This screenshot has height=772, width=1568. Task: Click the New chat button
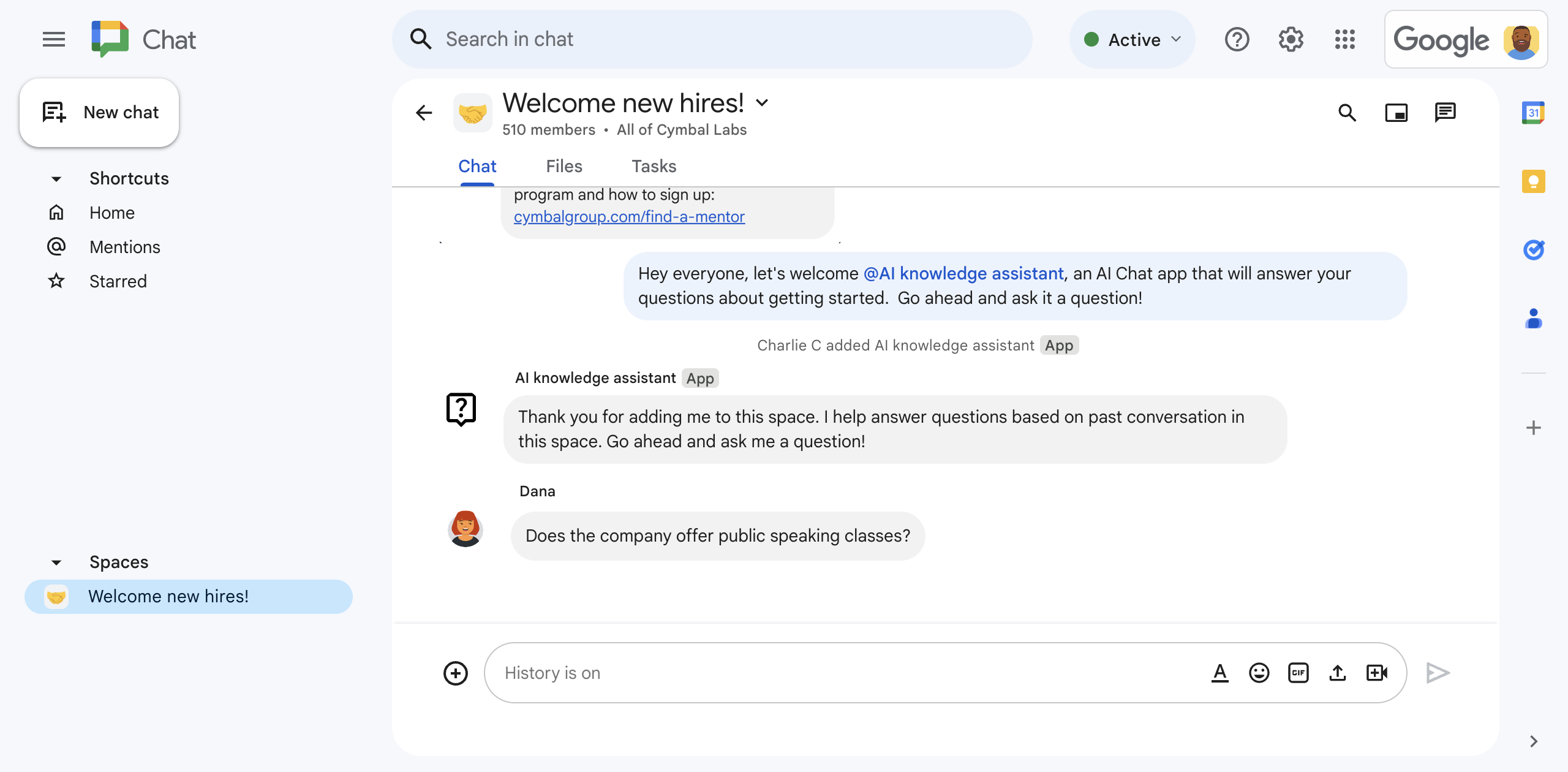pyautogui.click(x=100, y=112)
